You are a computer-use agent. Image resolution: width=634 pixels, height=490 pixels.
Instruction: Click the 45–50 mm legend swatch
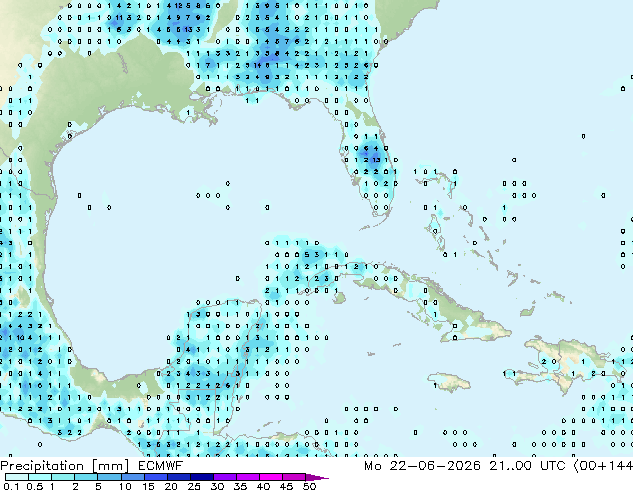294,477
